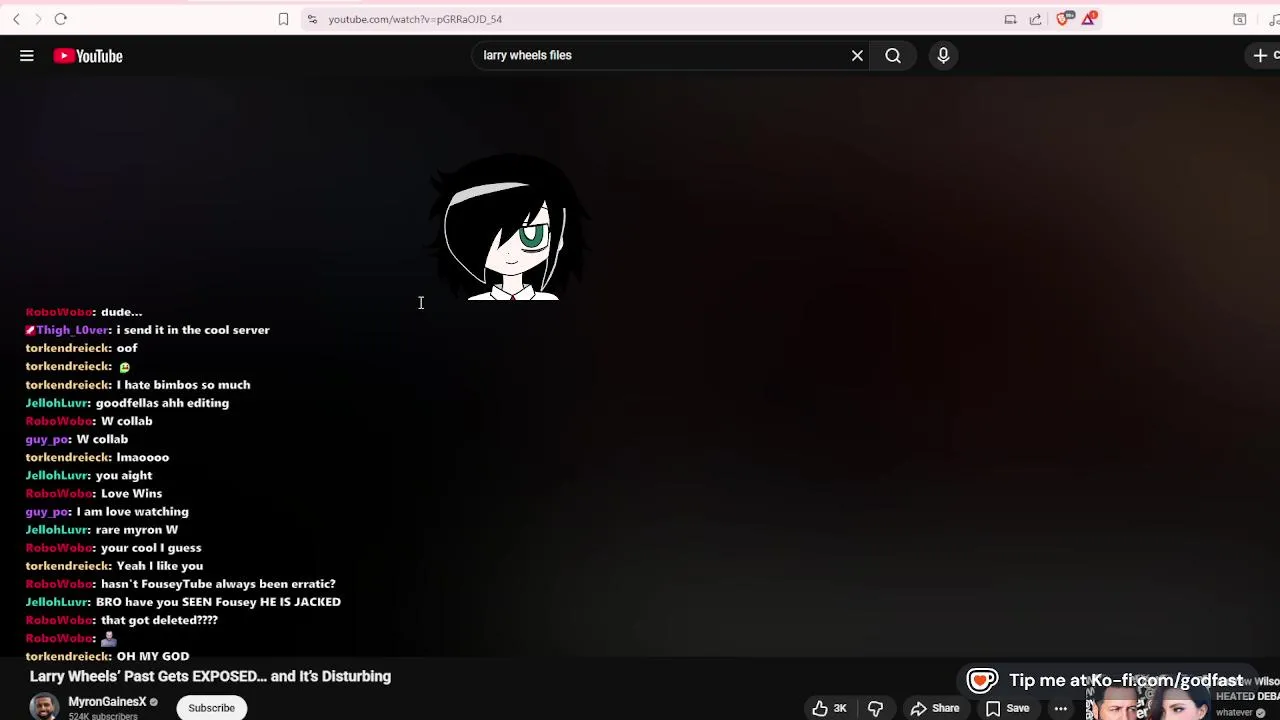Share this video
1280x720 pixels.
pyautogui.click(x=935, y=708)
